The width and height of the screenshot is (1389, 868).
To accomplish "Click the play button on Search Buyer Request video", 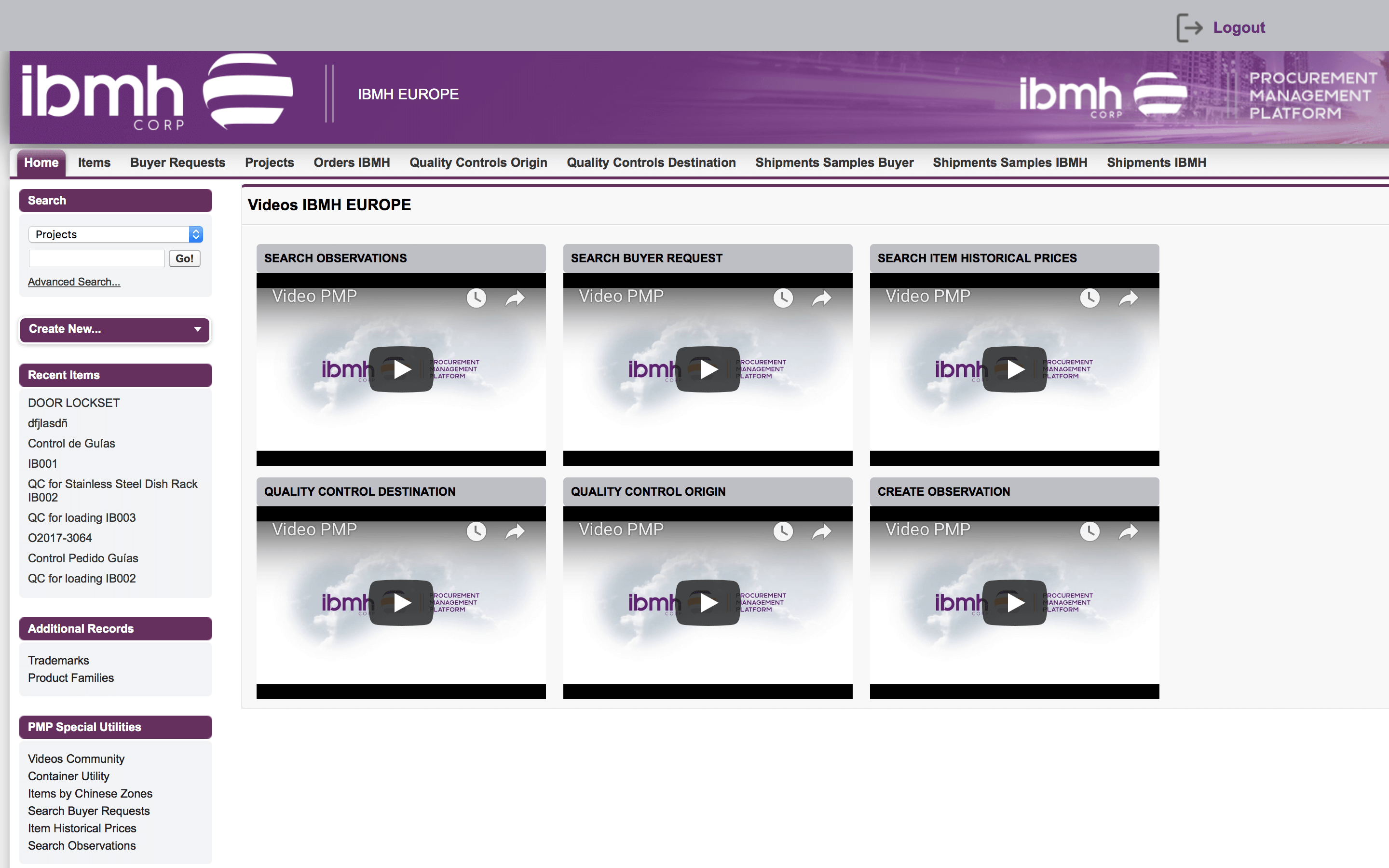I will pos(706,368).
